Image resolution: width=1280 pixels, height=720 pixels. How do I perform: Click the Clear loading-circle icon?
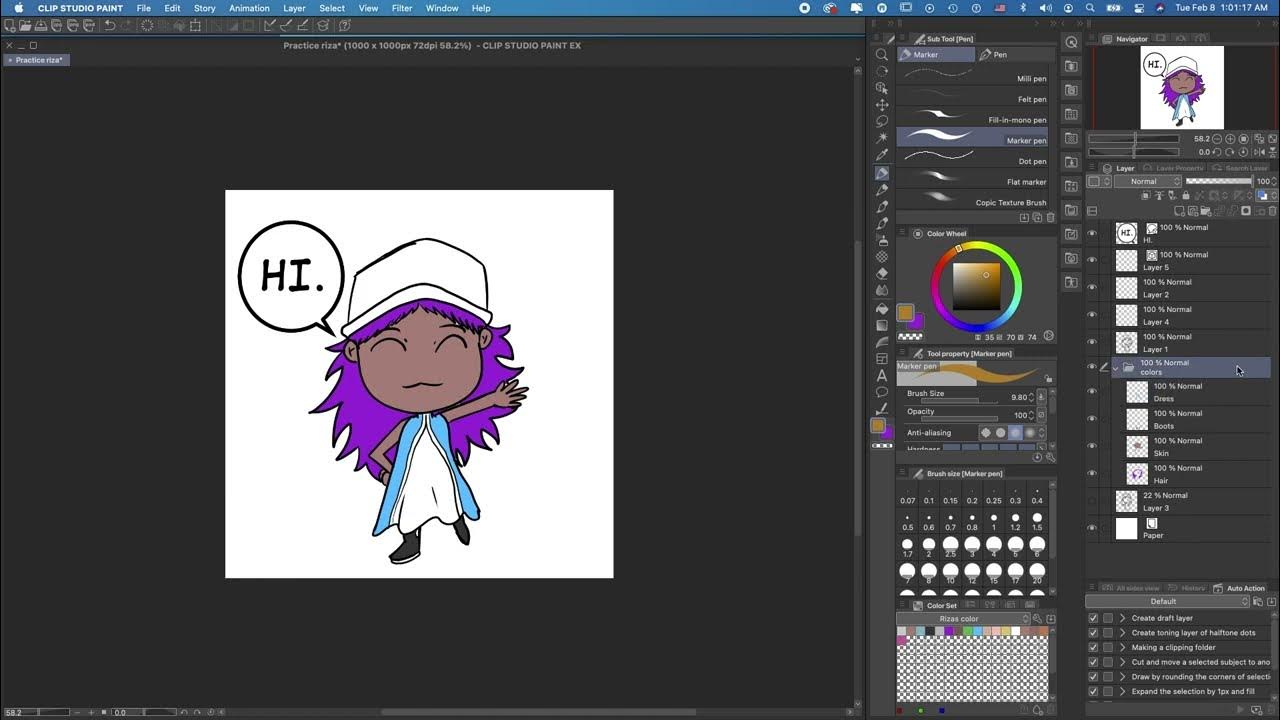click(148, 25)
